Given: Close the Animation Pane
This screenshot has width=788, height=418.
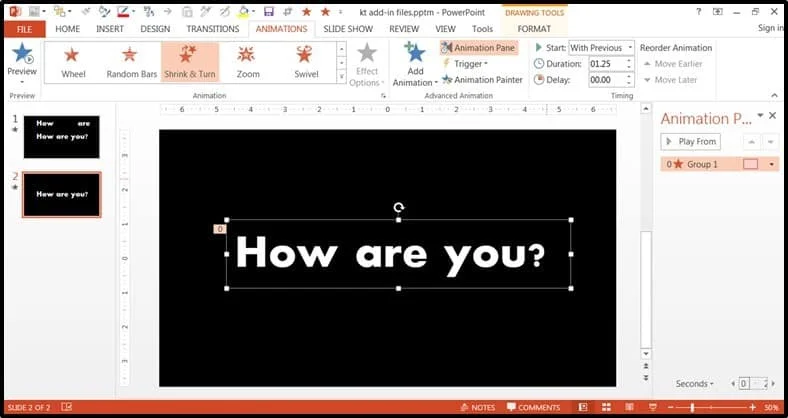Looking at the screenshot, I should pos(772,116).
